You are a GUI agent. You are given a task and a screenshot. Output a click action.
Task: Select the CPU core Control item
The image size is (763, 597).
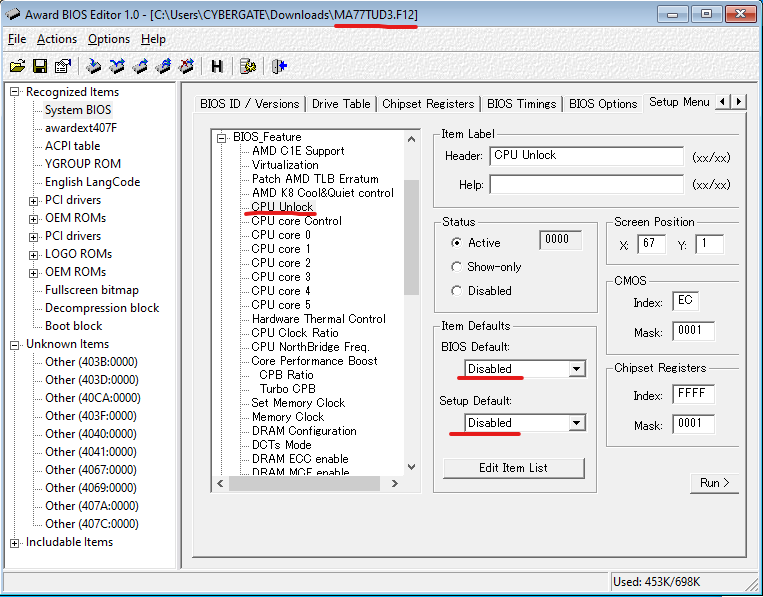296,221
